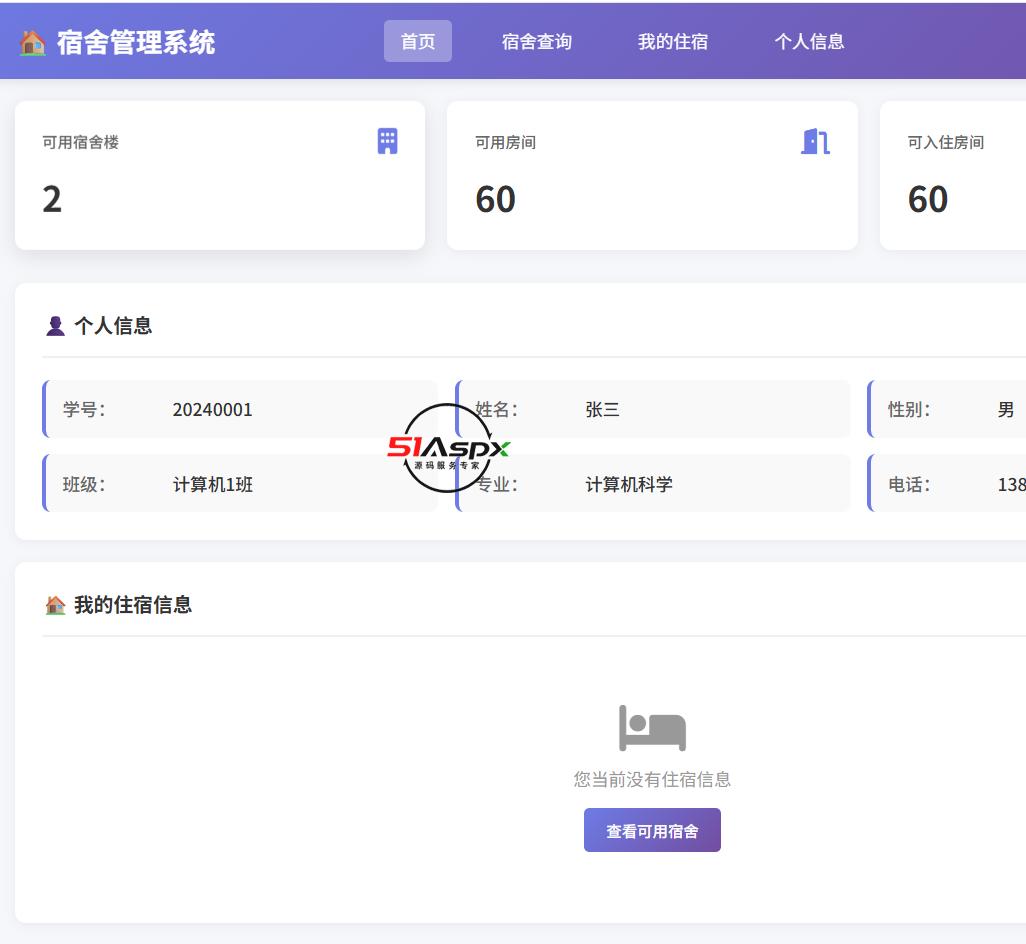Click the gender value 男
This screenshot has height=944, width=1026.
click(x=1006, y=410)
